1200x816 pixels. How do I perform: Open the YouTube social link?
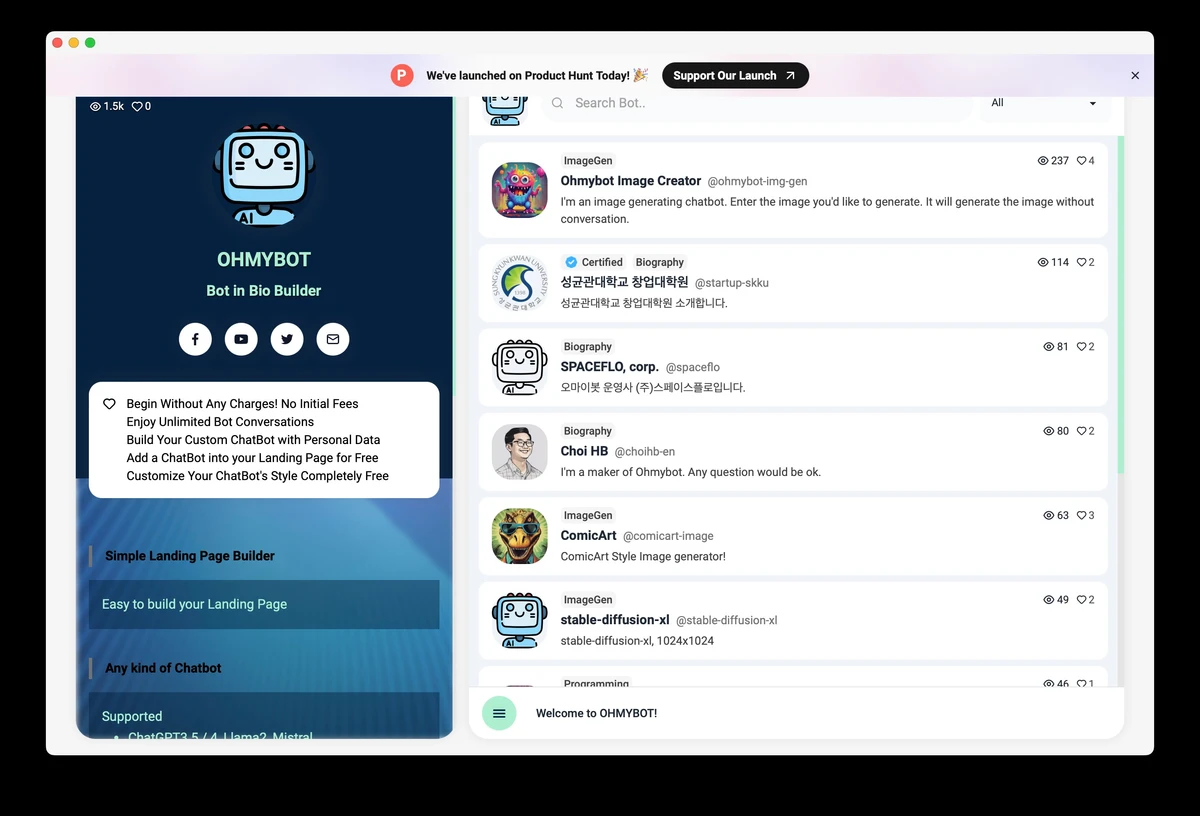[241, 339]
